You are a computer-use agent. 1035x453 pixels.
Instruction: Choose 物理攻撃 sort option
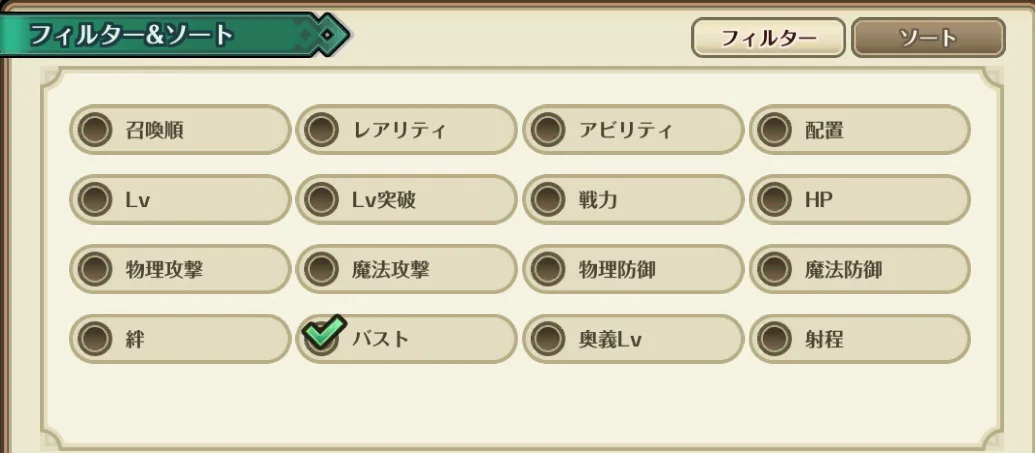click(180, 269)
